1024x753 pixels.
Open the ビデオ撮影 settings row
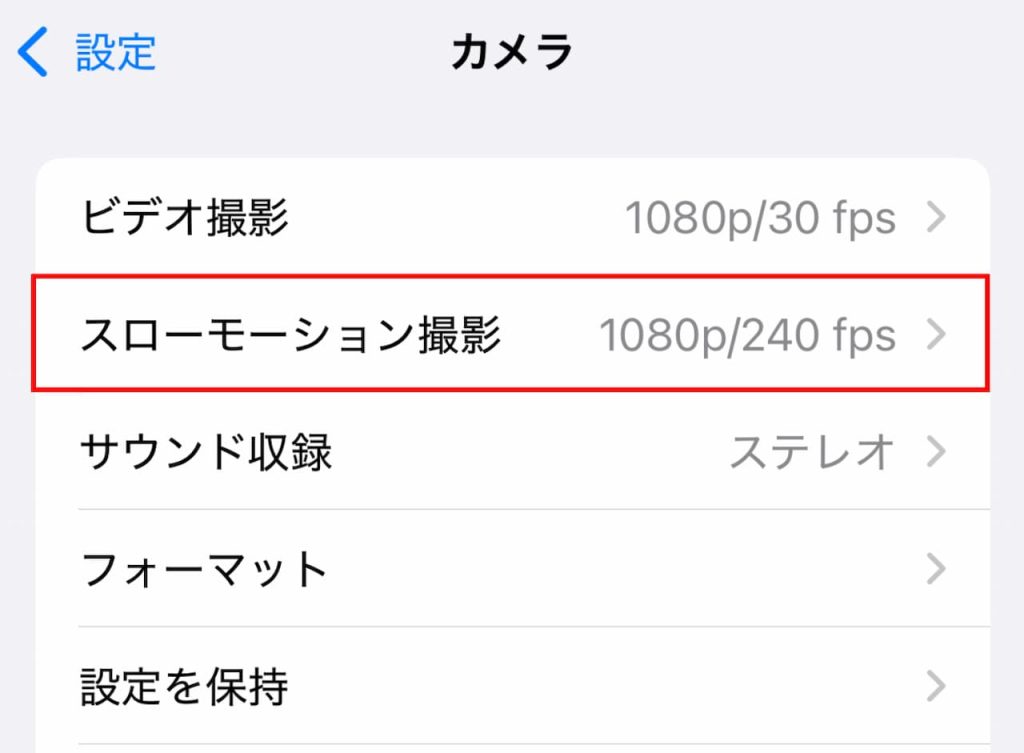tap(513, 217)
